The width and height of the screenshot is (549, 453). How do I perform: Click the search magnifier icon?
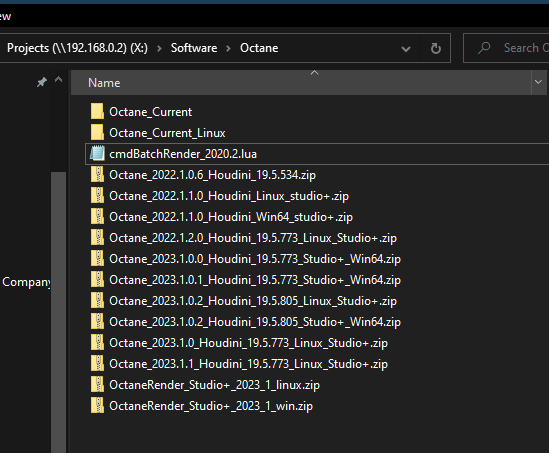(x=484, y=48)
